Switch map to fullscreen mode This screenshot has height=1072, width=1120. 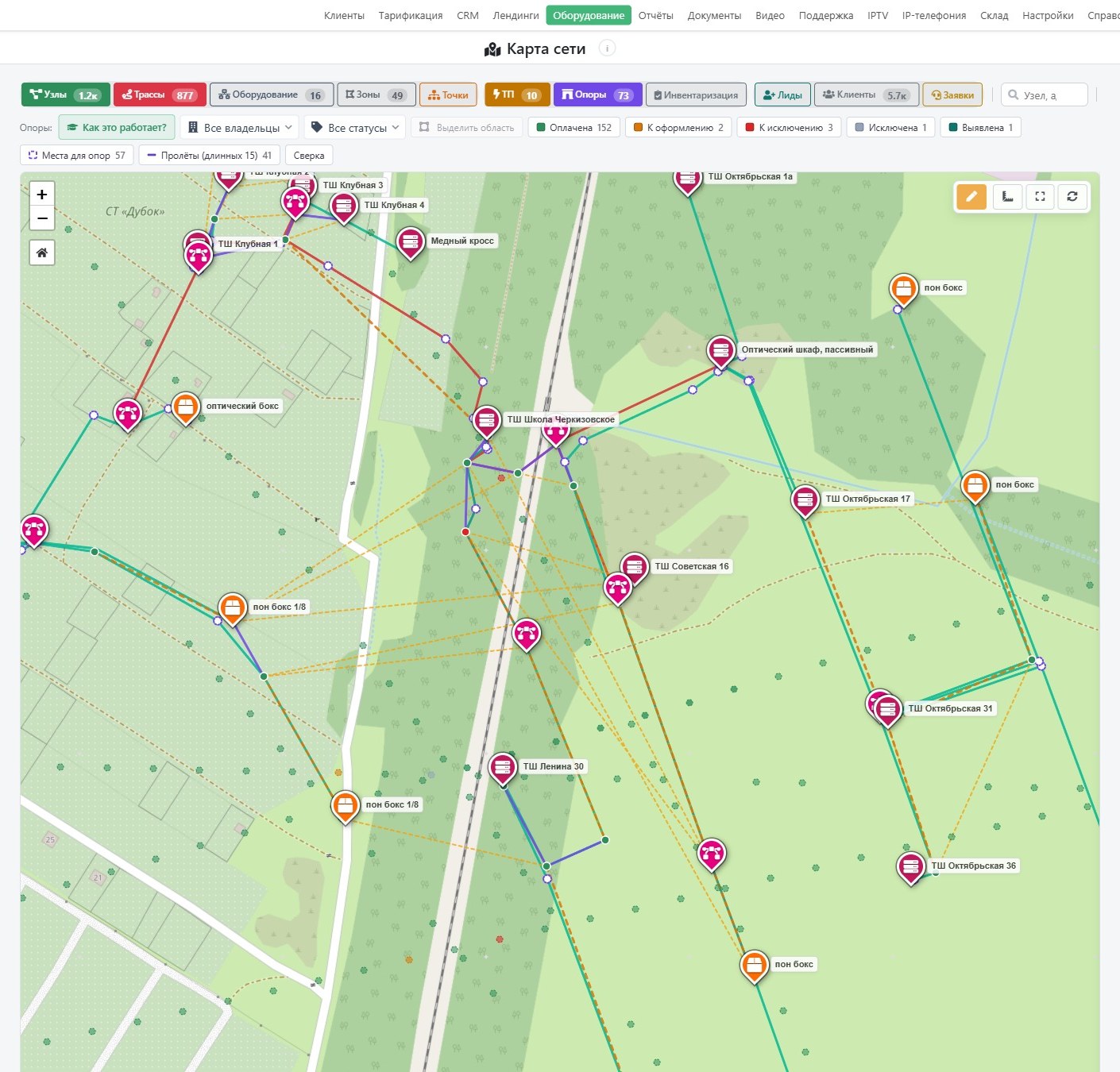coord(1040,196)
